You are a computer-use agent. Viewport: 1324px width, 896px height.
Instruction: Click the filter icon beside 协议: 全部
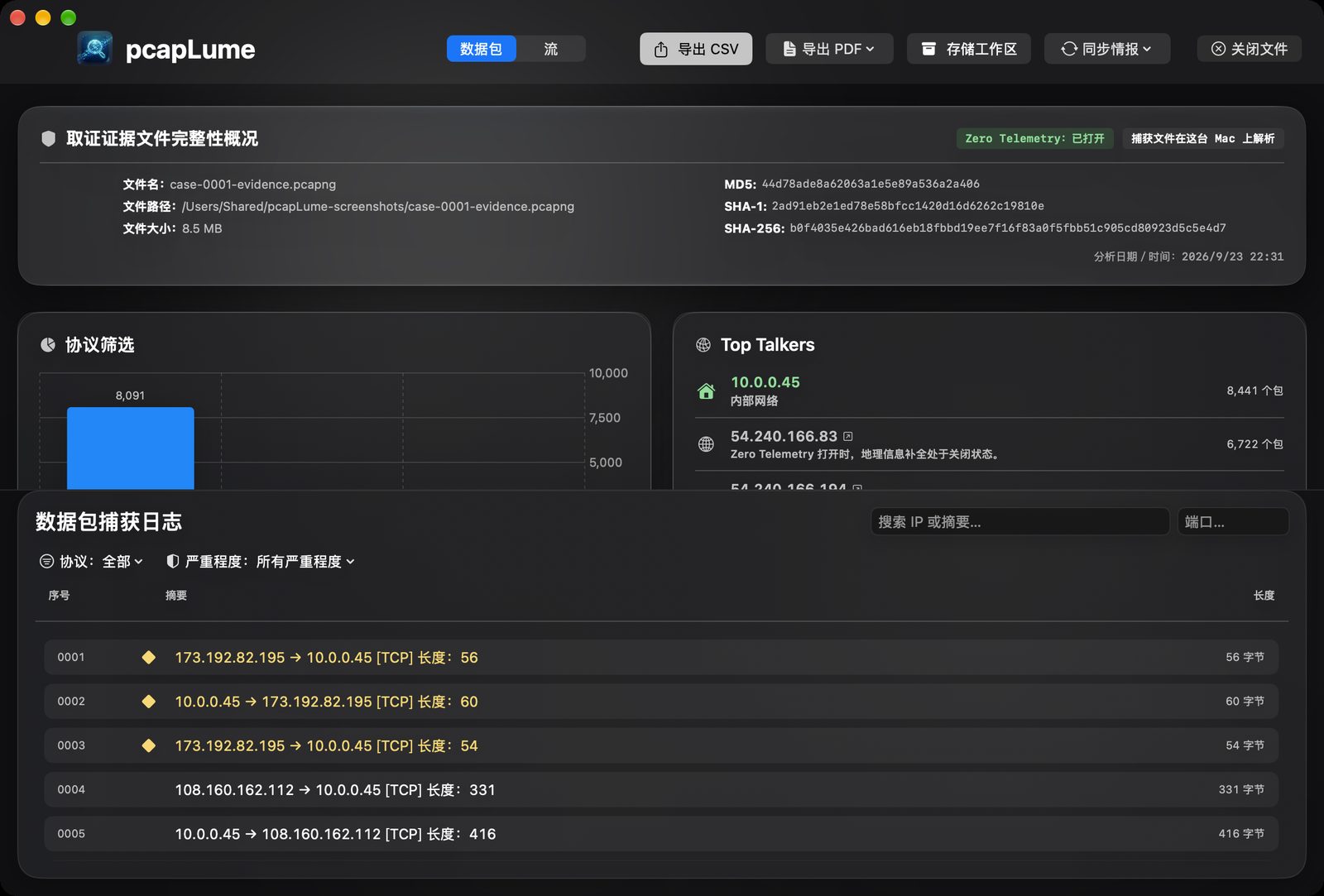click(47, 562)
